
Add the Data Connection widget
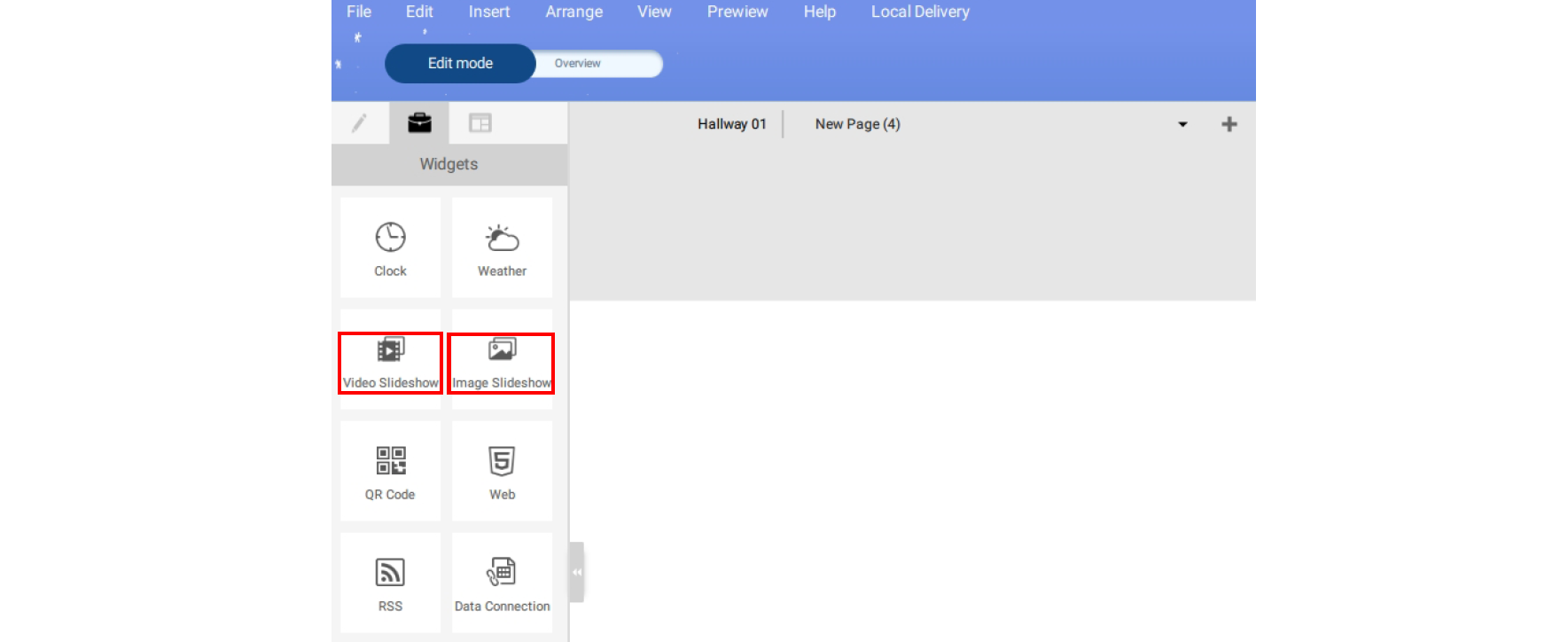(x=502, y=583)
